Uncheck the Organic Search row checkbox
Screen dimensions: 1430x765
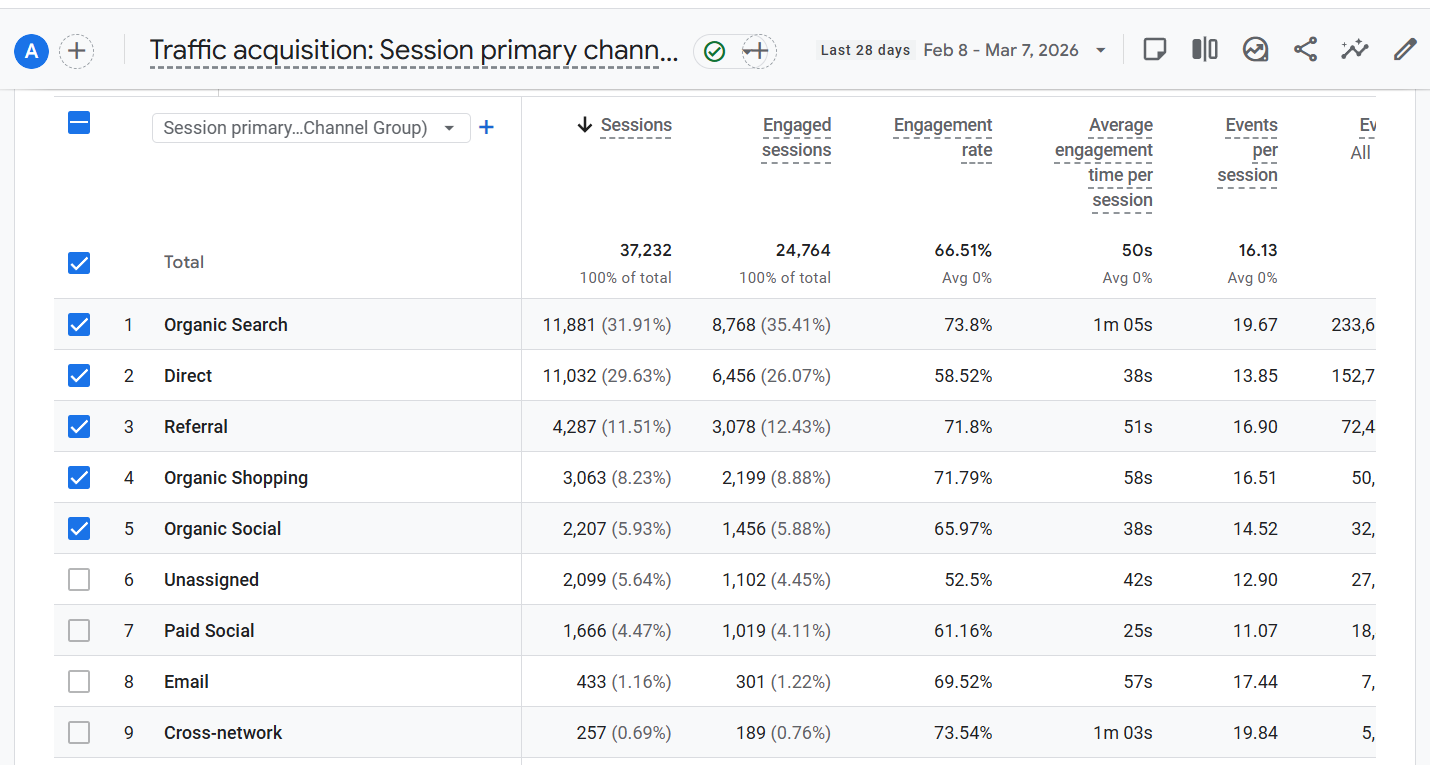coord(79,324)
